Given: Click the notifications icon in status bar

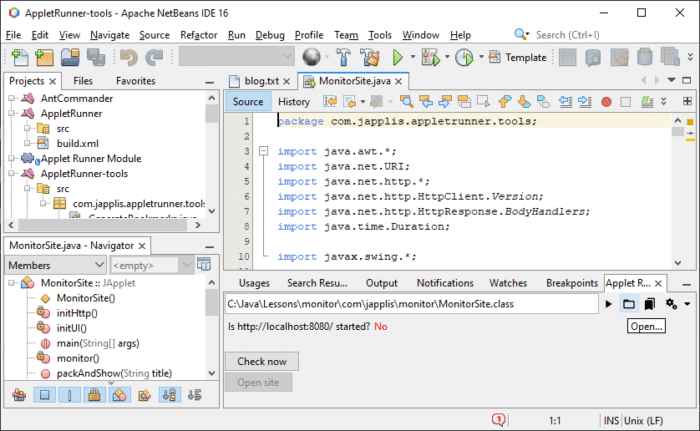Looking at the screenshot, I should (498, 419).
